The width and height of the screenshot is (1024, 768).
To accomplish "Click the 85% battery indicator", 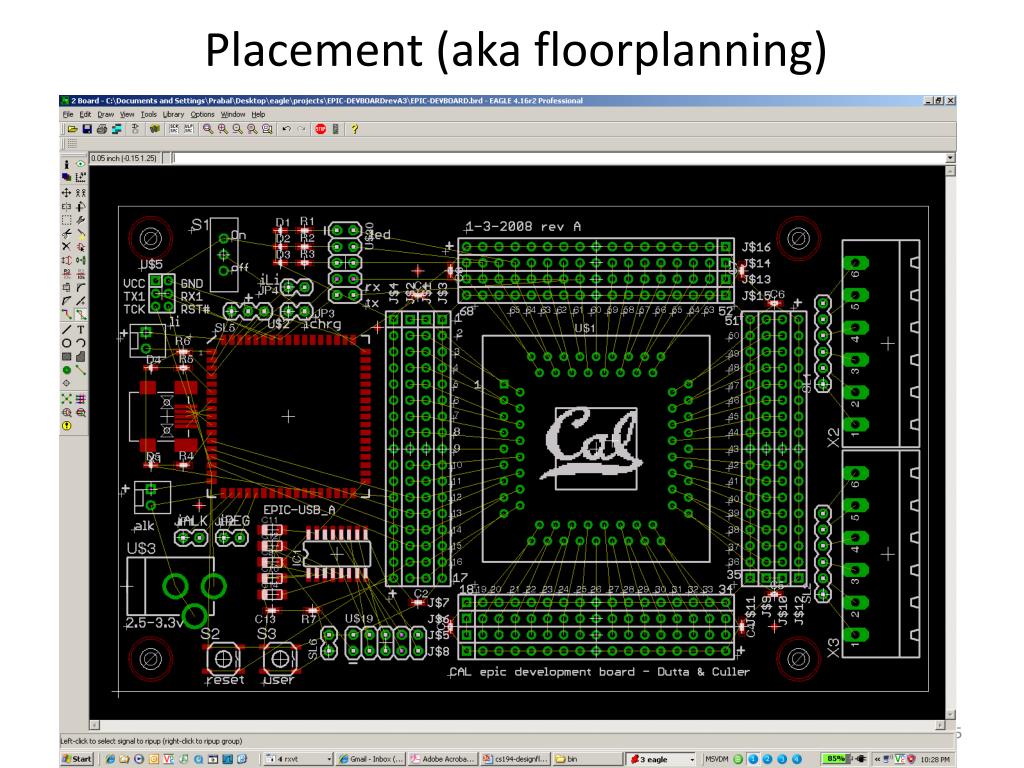I will 835,759.
